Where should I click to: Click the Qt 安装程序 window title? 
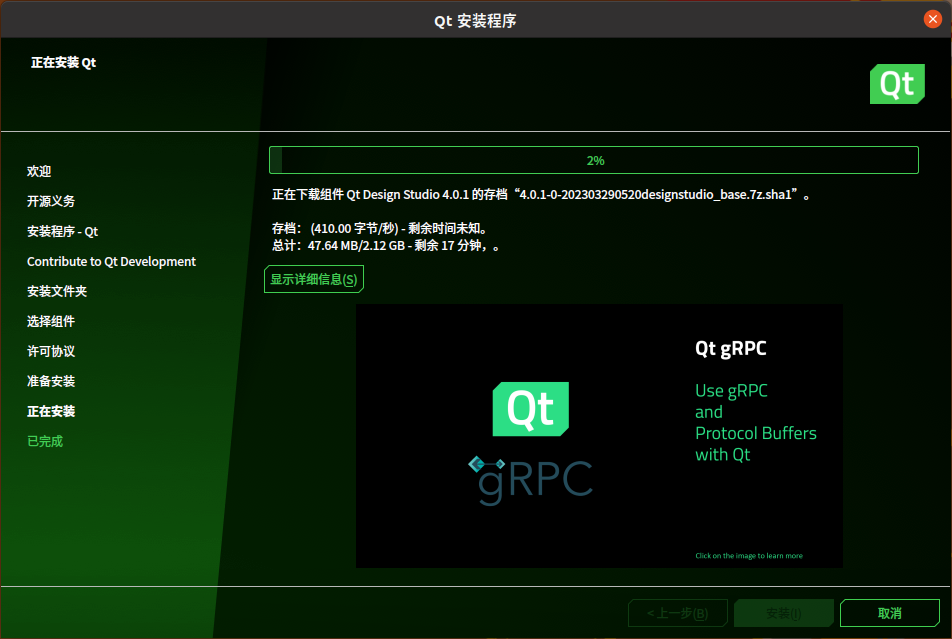[x=475, y=21]
